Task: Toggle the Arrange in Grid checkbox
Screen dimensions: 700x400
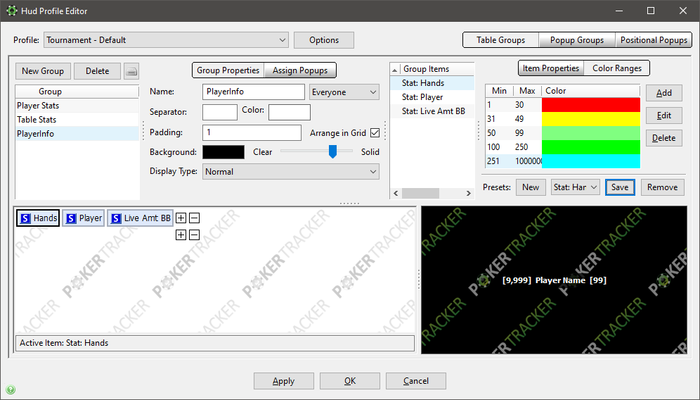Action: (x=375, y=133)
